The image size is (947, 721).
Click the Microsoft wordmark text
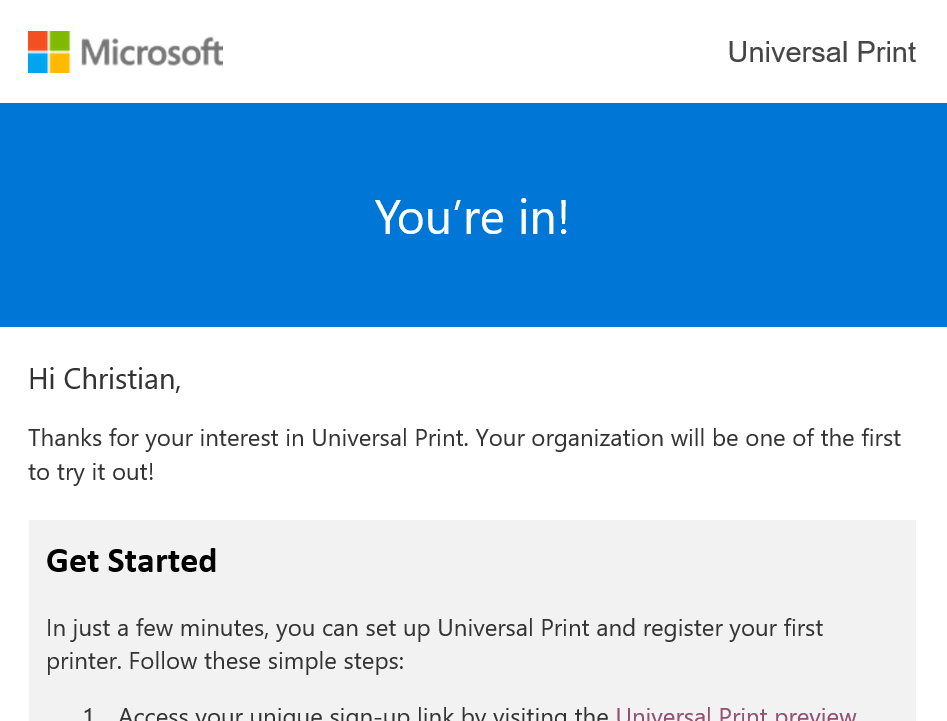(152, 52)
